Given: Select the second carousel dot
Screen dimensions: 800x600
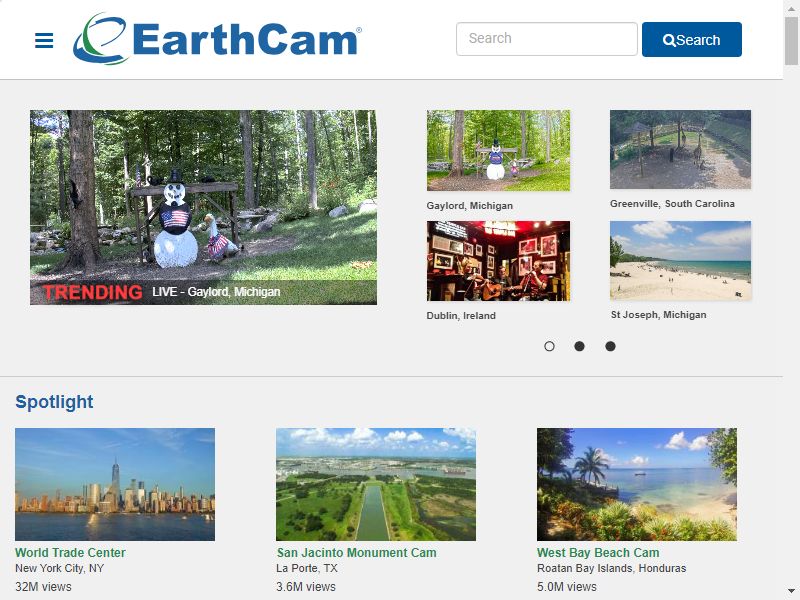Looking at the screenshot, I should click(579, 346).
